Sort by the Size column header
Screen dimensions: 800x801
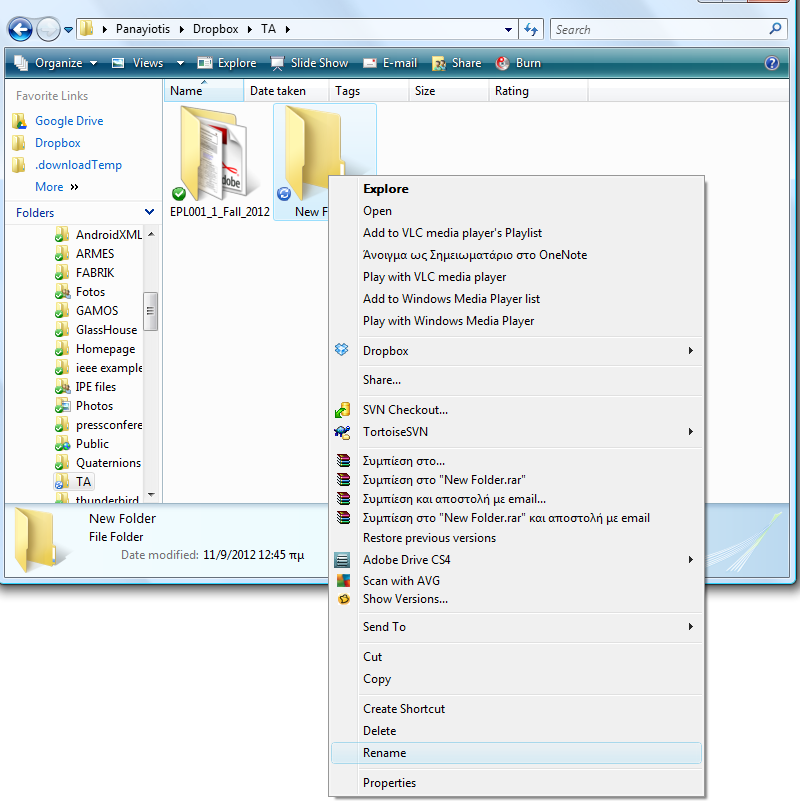[449, 91]
